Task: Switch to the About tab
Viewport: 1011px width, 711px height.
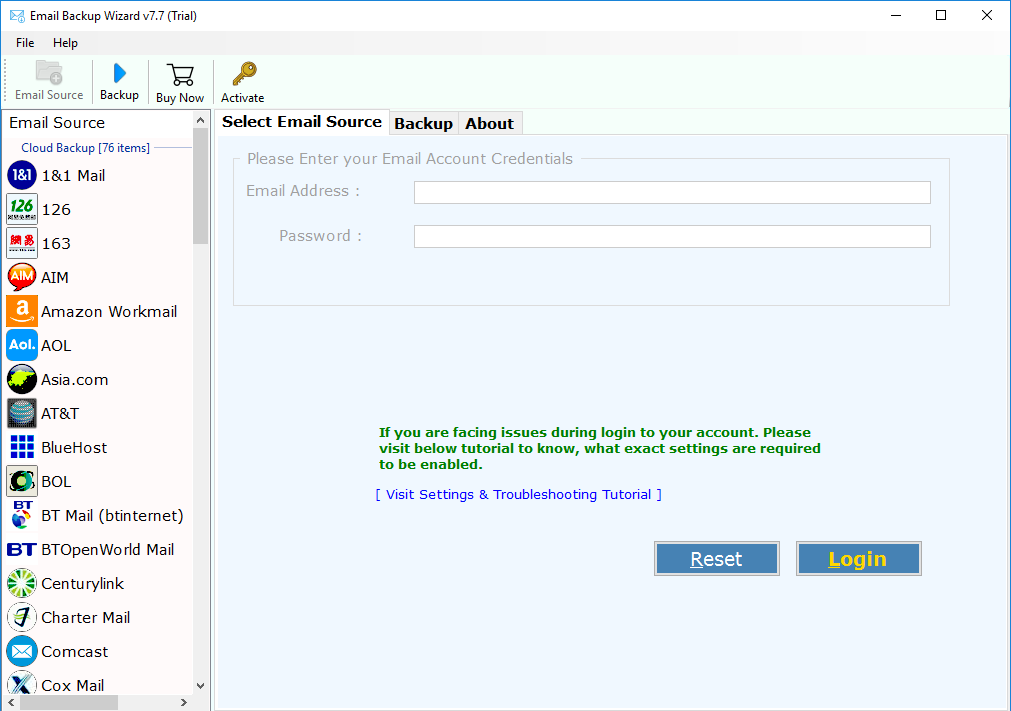Action: 489,123
